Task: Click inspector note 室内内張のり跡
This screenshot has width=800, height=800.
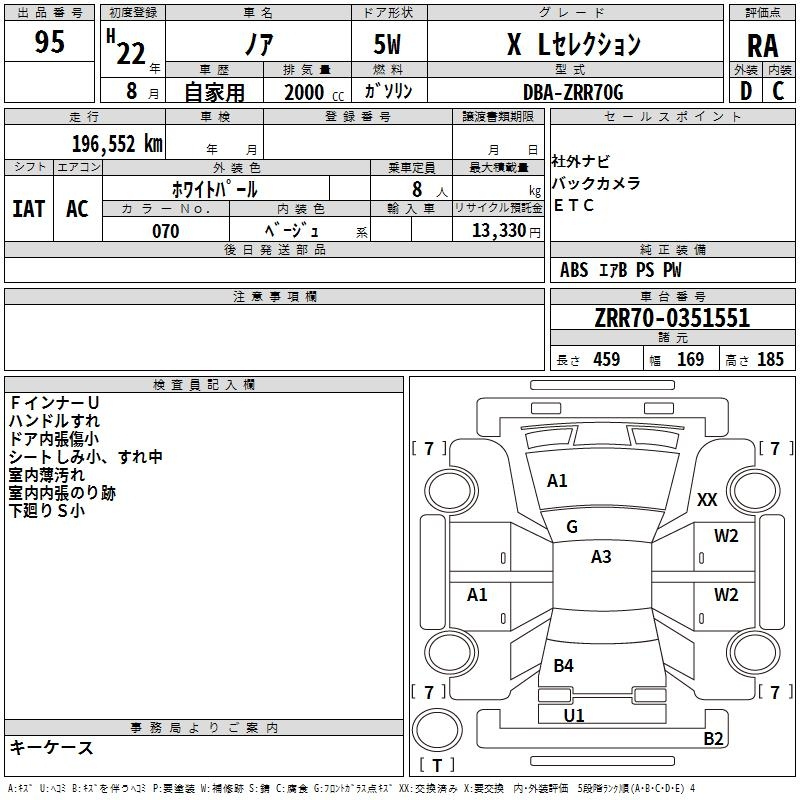Action: pyautogui.click(x=62, y=492)
